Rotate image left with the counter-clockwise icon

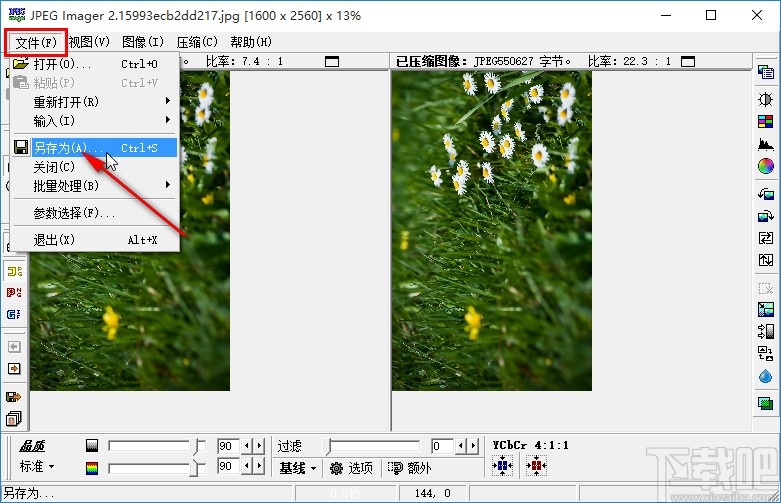click(766, 194)
